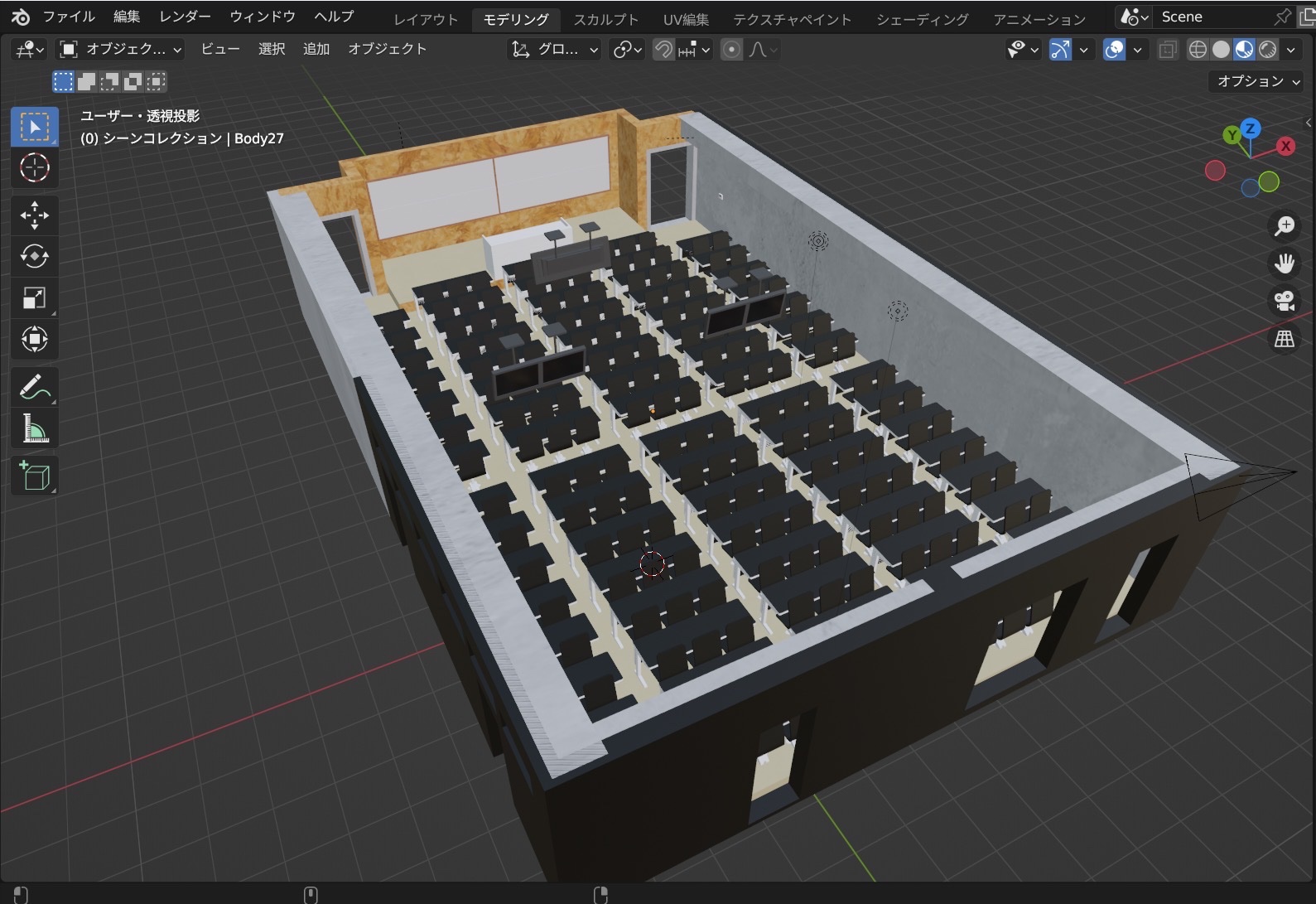Open the レンダー menu

(185, 17)
